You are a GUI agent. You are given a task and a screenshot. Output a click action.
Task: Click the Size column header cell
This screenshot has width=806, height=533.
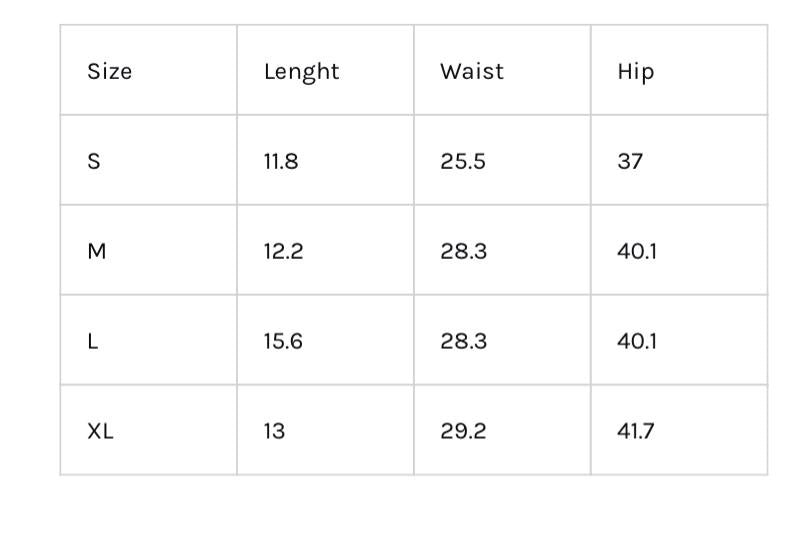[110, 71]
